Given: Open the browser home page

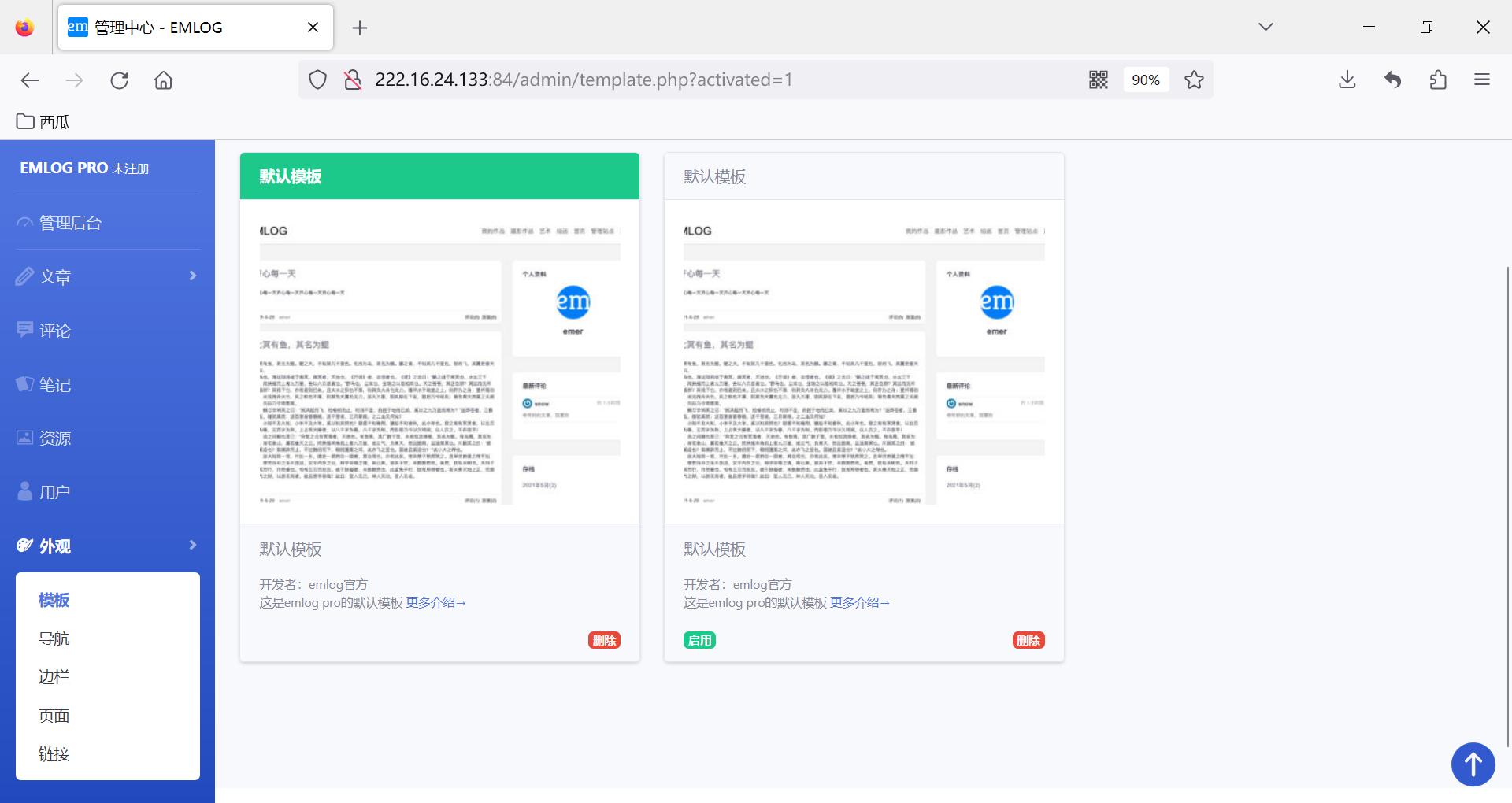Looking at the screenshot, I should [164, 80].
